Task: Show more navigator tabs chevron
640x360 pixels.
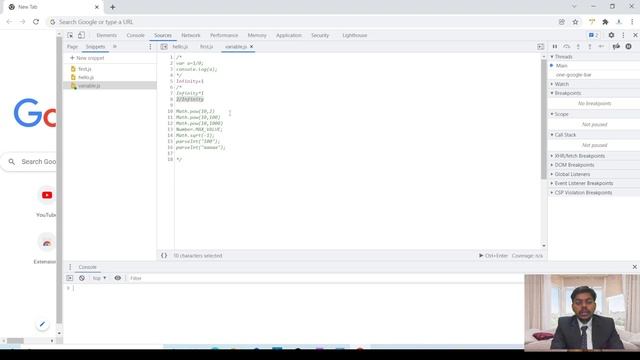Action: pyautogui.click(x=115, y=47)
